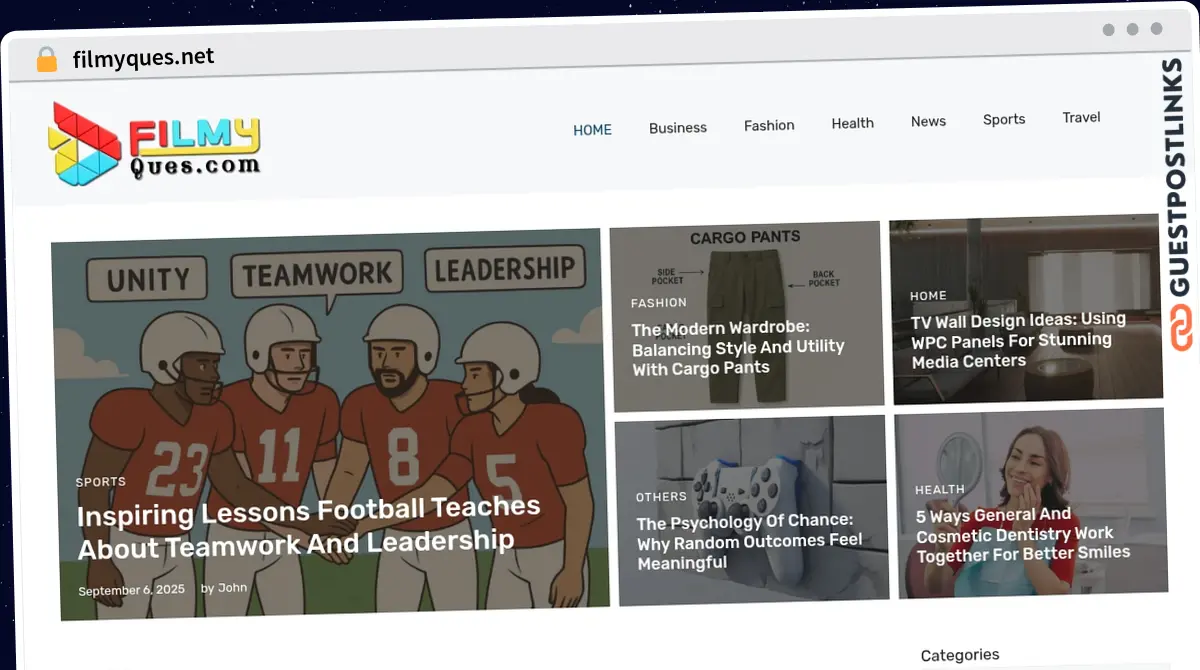Read 5 Ways General And Cosmetic Dentistry
The width and height of the screenshot is (1200, 670).
pos(1023,535)
